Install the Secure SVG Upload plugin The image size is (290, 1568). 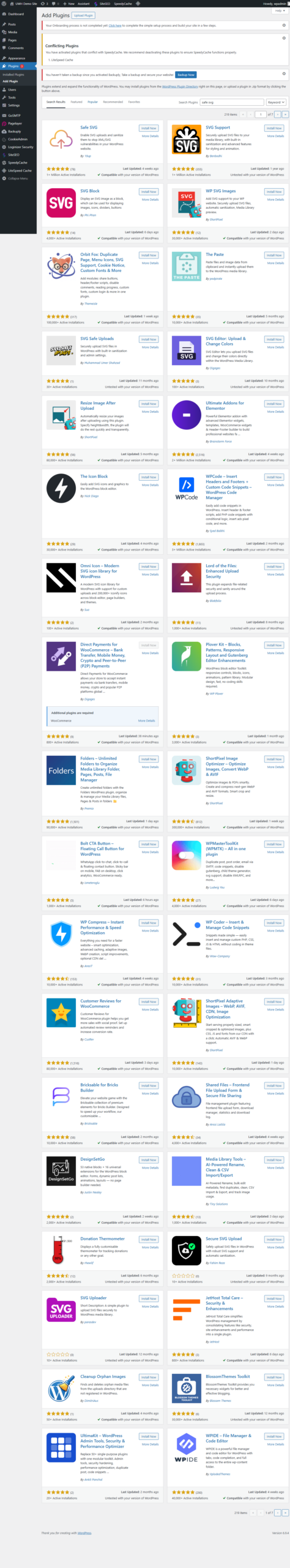pos(274,1239)
